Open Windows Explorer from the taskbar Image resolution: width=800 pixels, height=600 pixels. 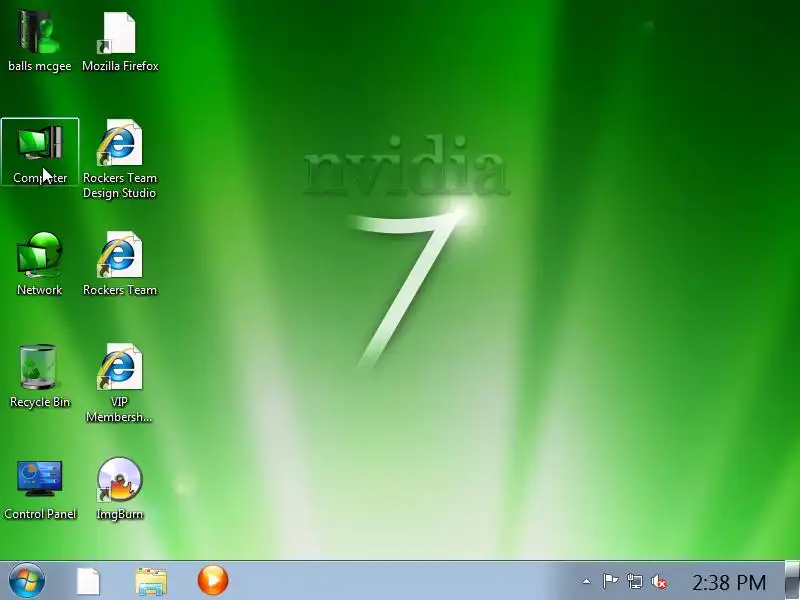(x=151, y=581)
